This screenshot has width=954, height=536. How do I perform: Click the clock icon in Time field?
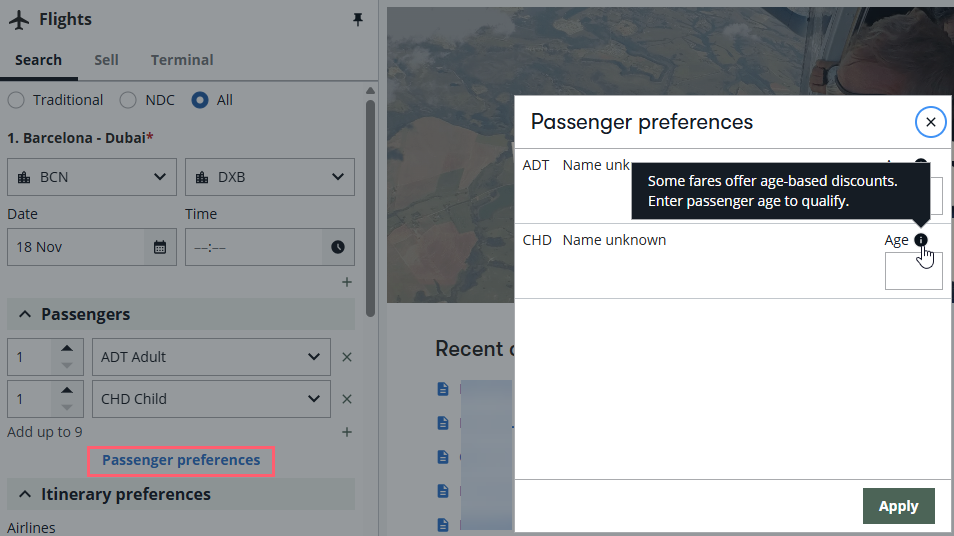338,247
